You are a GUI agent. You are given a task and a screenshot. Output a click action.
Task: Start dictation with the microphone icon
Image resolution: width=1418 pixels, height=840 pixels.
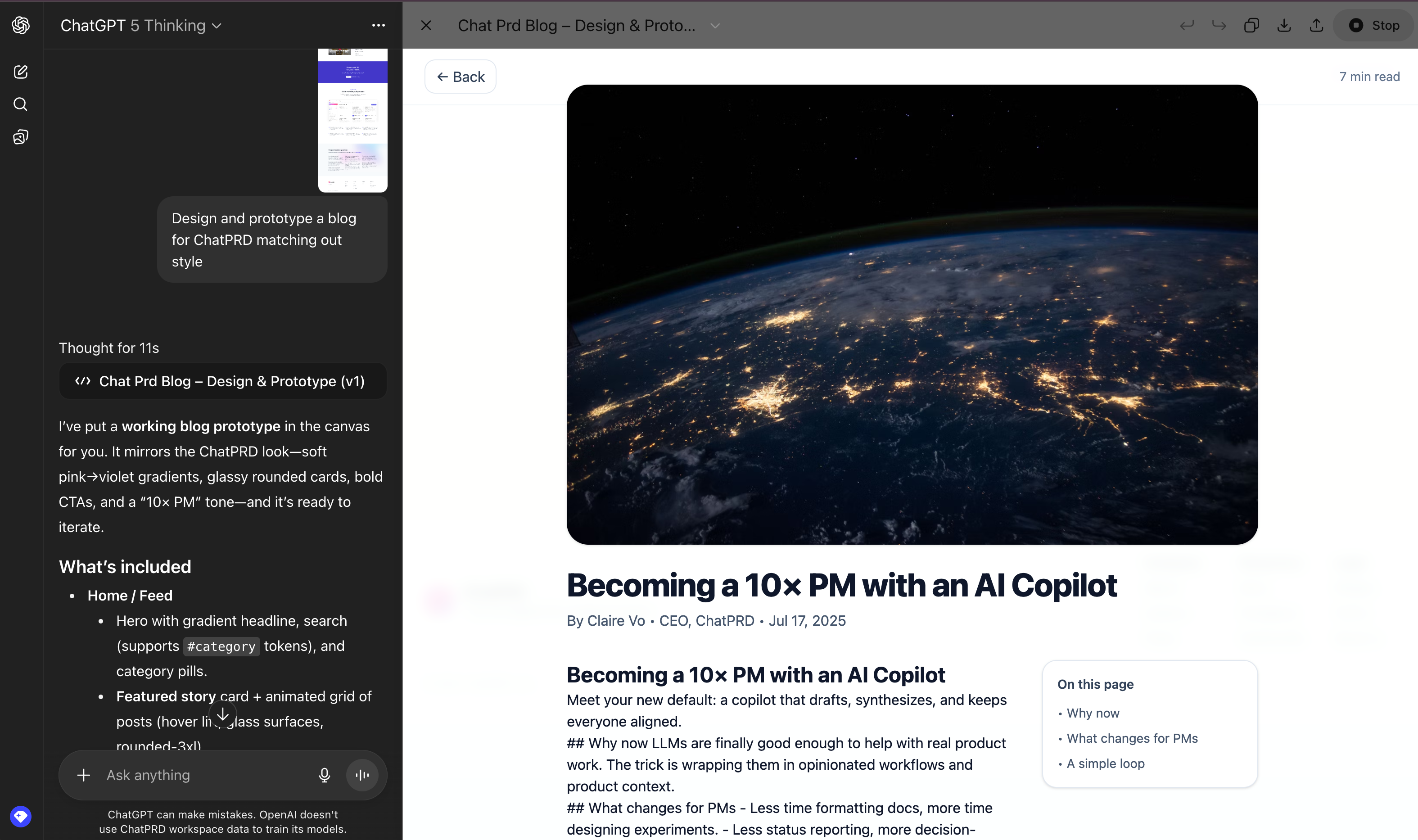tap(325, 775)
